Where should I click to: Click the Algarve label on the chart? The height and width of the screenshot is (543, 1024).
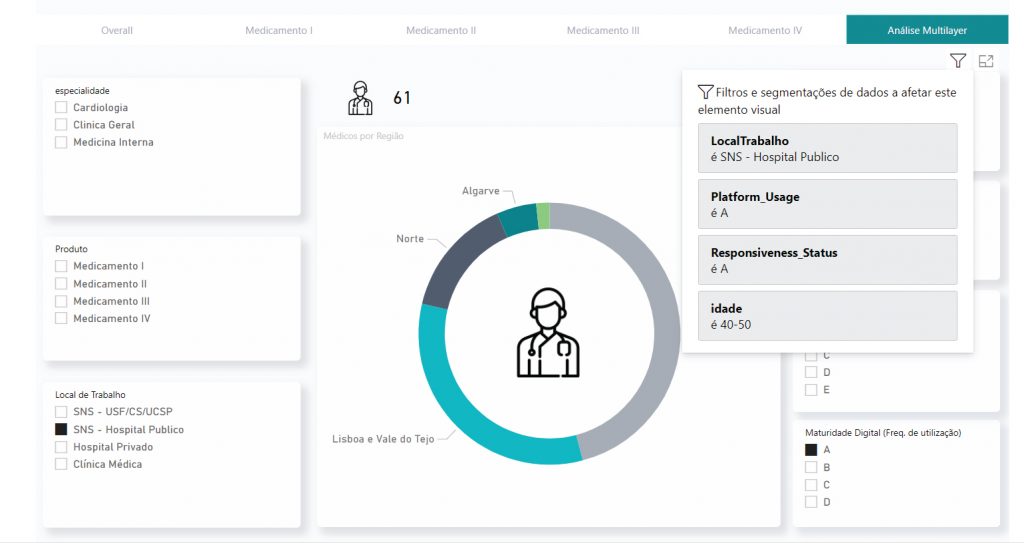480,191
